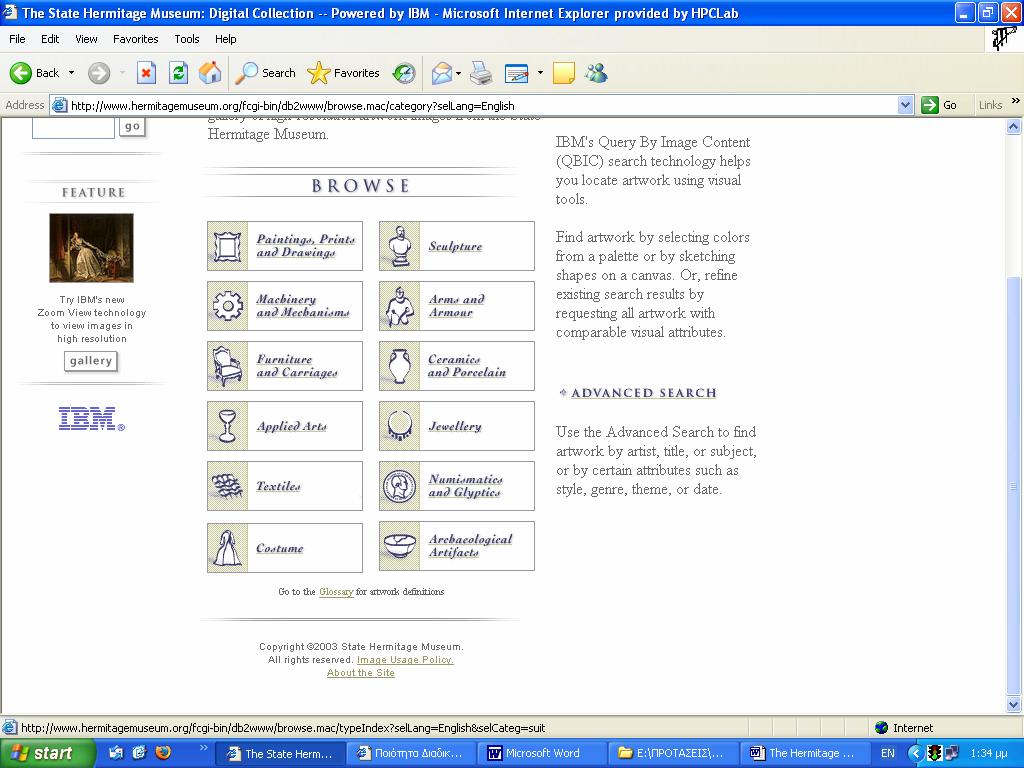This screenshot has height=768, width=1024.
Task: Click the Back arrow icon in toolbar
Action: 21,72
